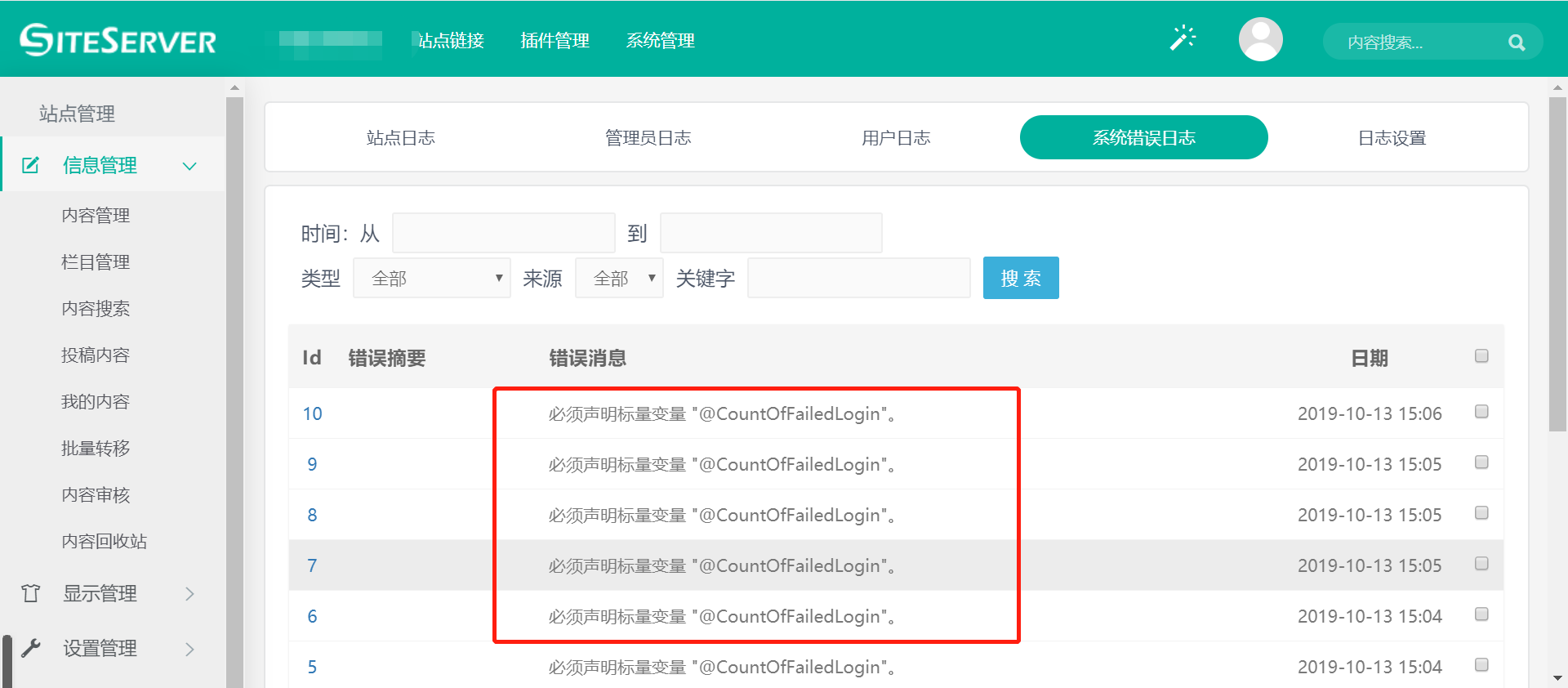Click the 日期 column header
This screenshot has width=1568, height=688.
tap(1370, 358)
